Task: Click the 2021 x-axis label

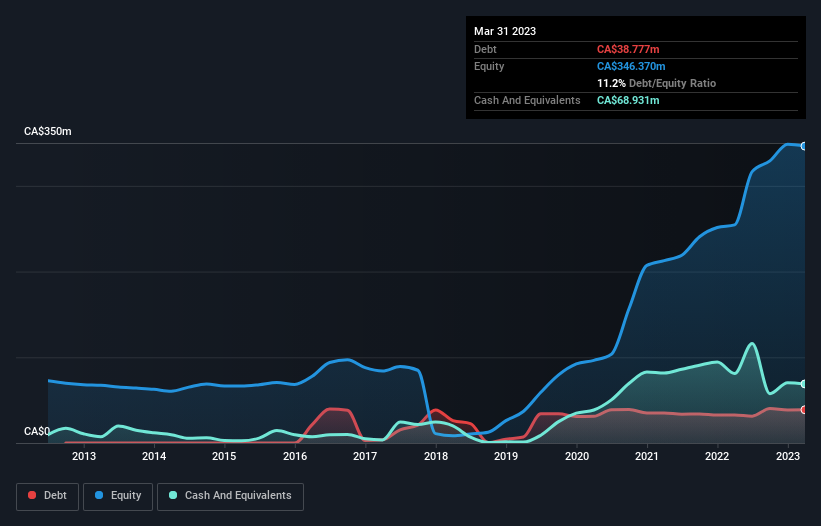Action: pyautogui.click(x=647, y=456)
